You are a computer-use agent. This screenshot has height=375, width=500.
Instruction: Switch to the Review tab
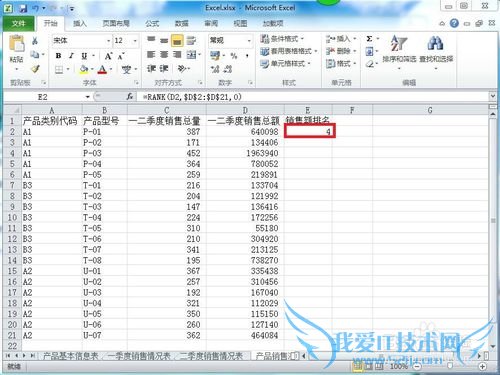tap(211, 23)
